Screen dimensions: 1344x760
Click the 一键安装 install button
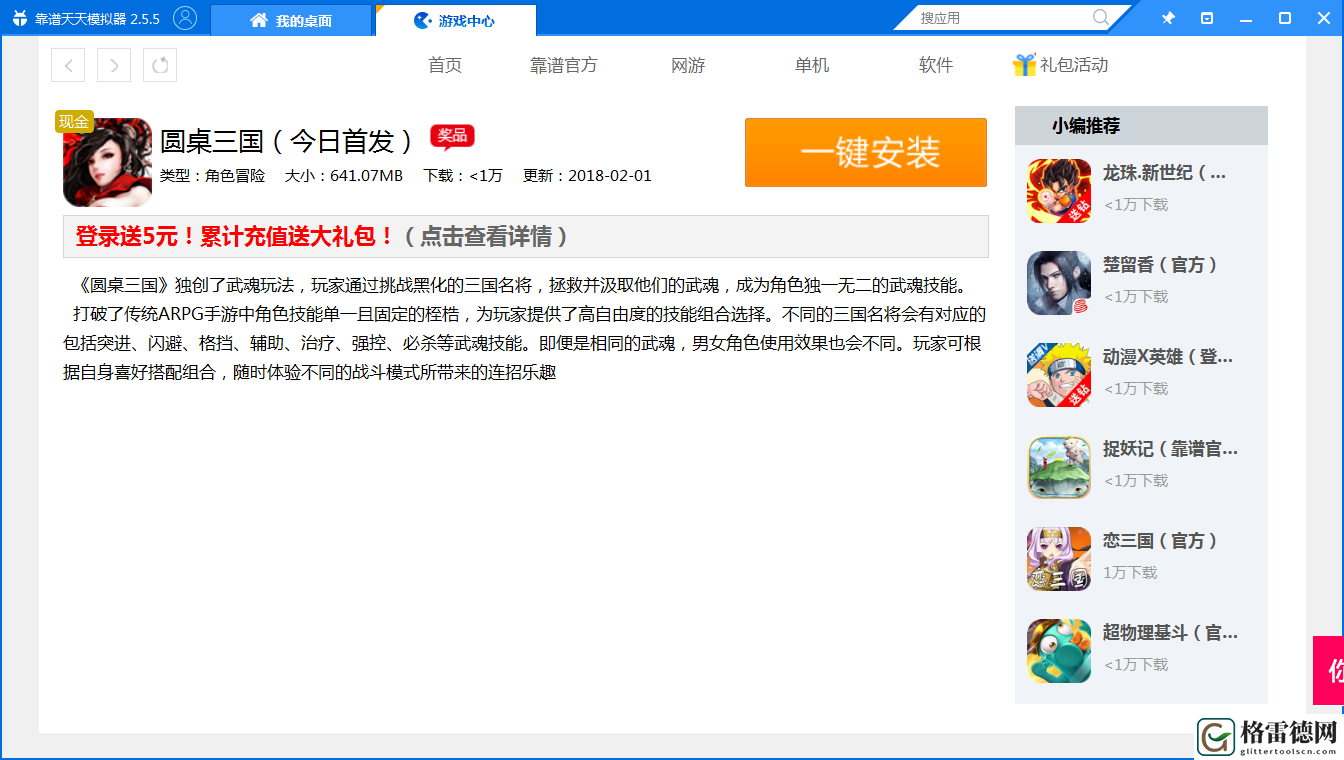[x=866, y=152]
